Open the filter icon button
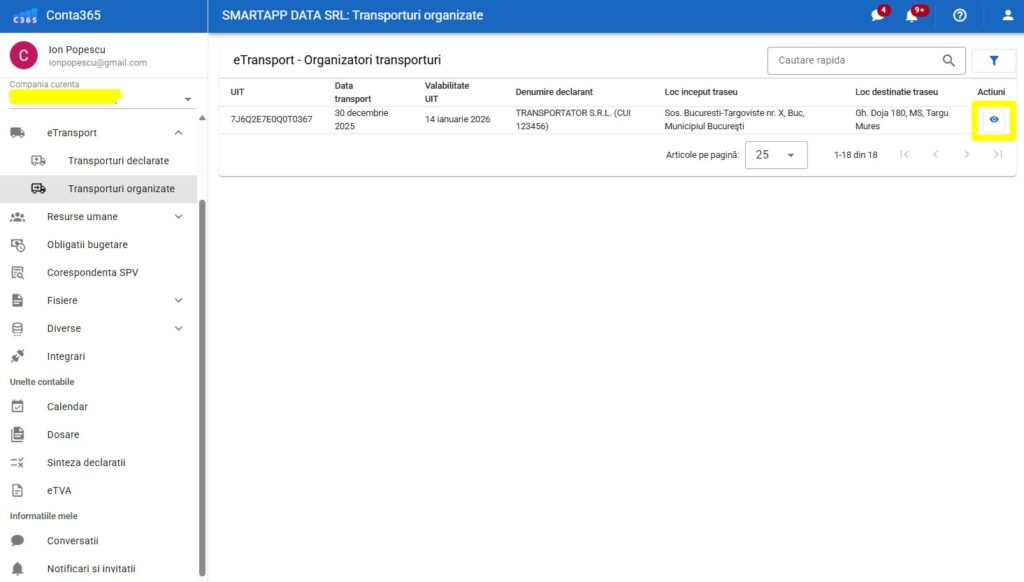Screen dimensions: 1024x582 993,61
